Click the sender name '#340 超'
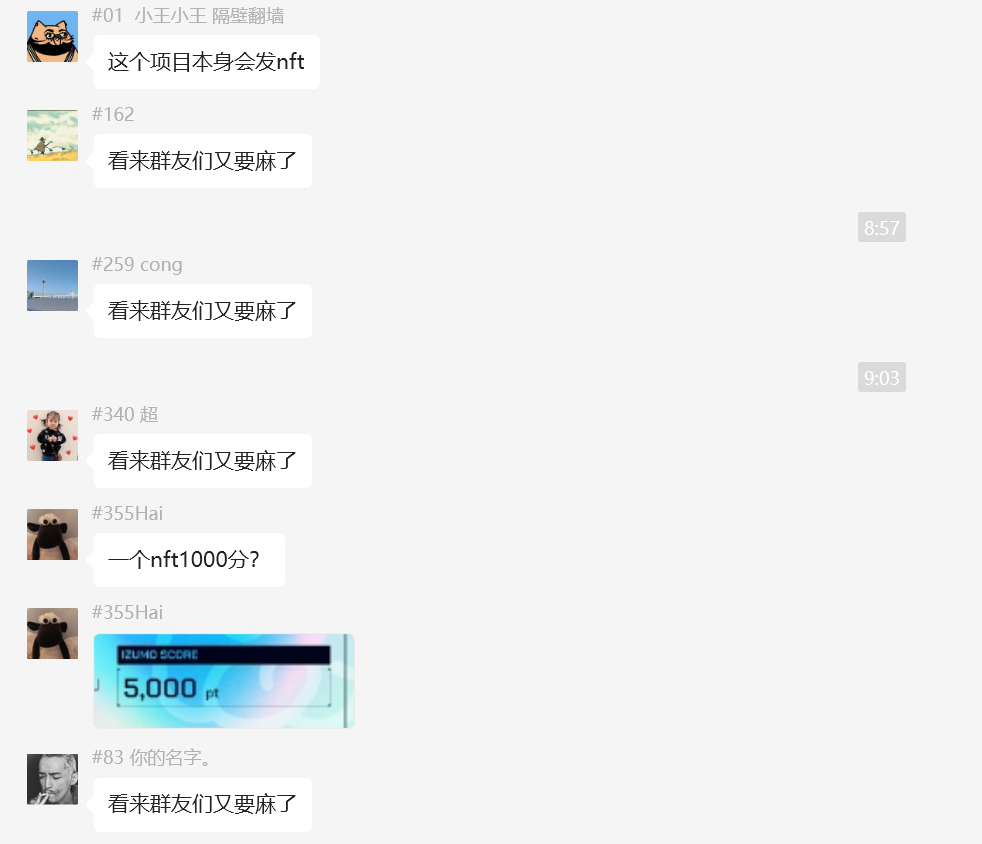This screenshot has width=982, height=844. point(125,414)
